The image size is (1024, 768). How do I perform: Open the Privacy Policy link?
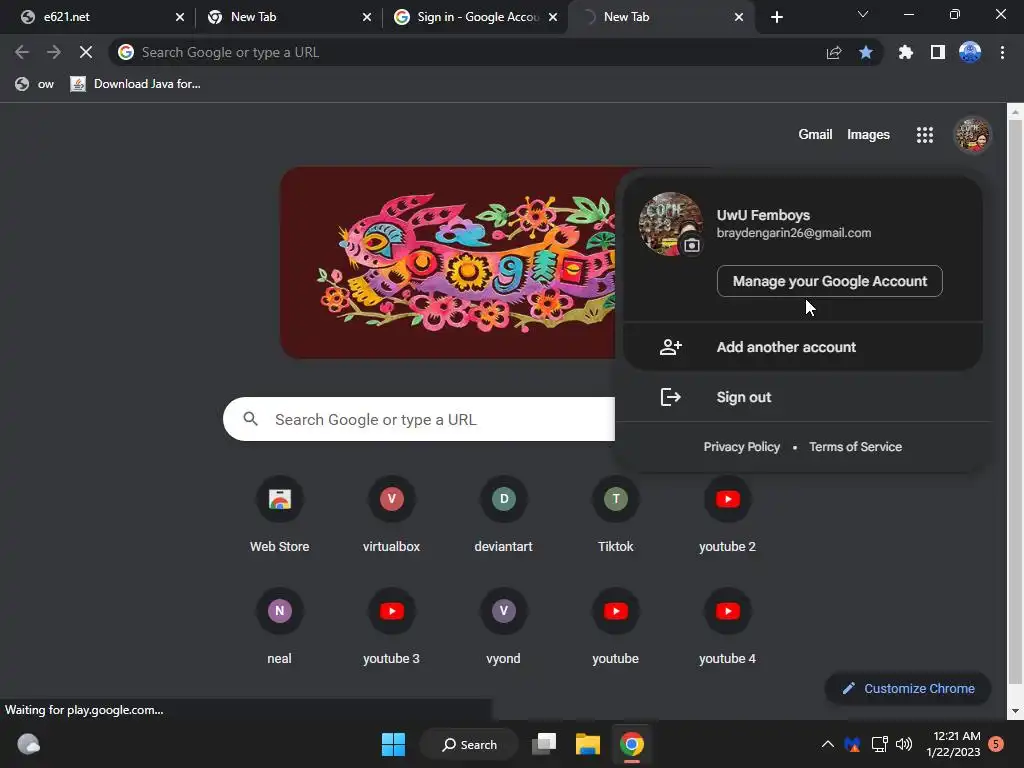tap(741, 447)
